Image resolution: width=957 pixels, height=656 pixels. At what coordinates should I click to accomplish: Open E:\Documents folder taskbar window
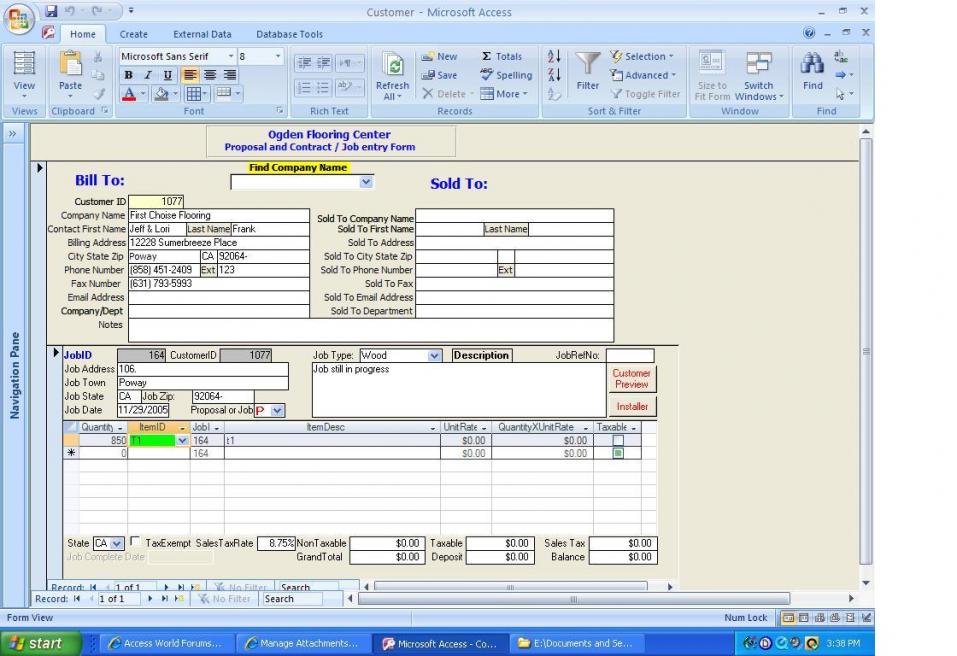575,643
